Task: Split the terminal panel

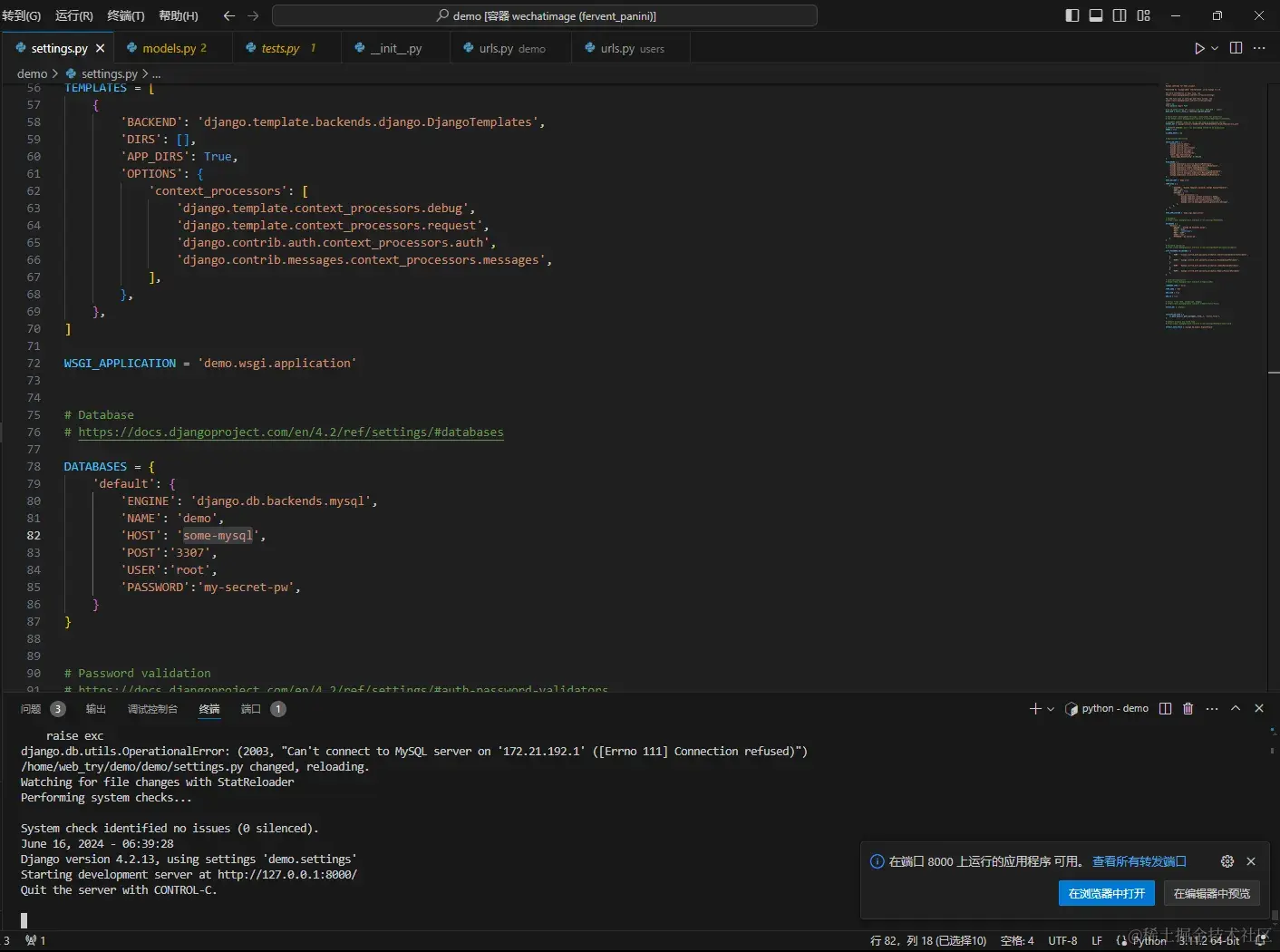Action: click(1166, 709)
